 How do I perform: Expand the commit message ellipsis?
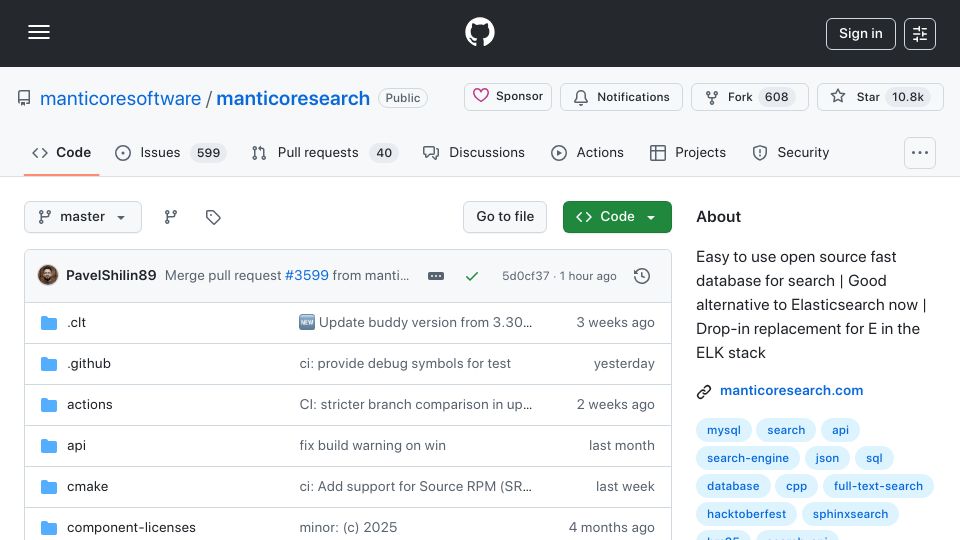pos(436,276)
